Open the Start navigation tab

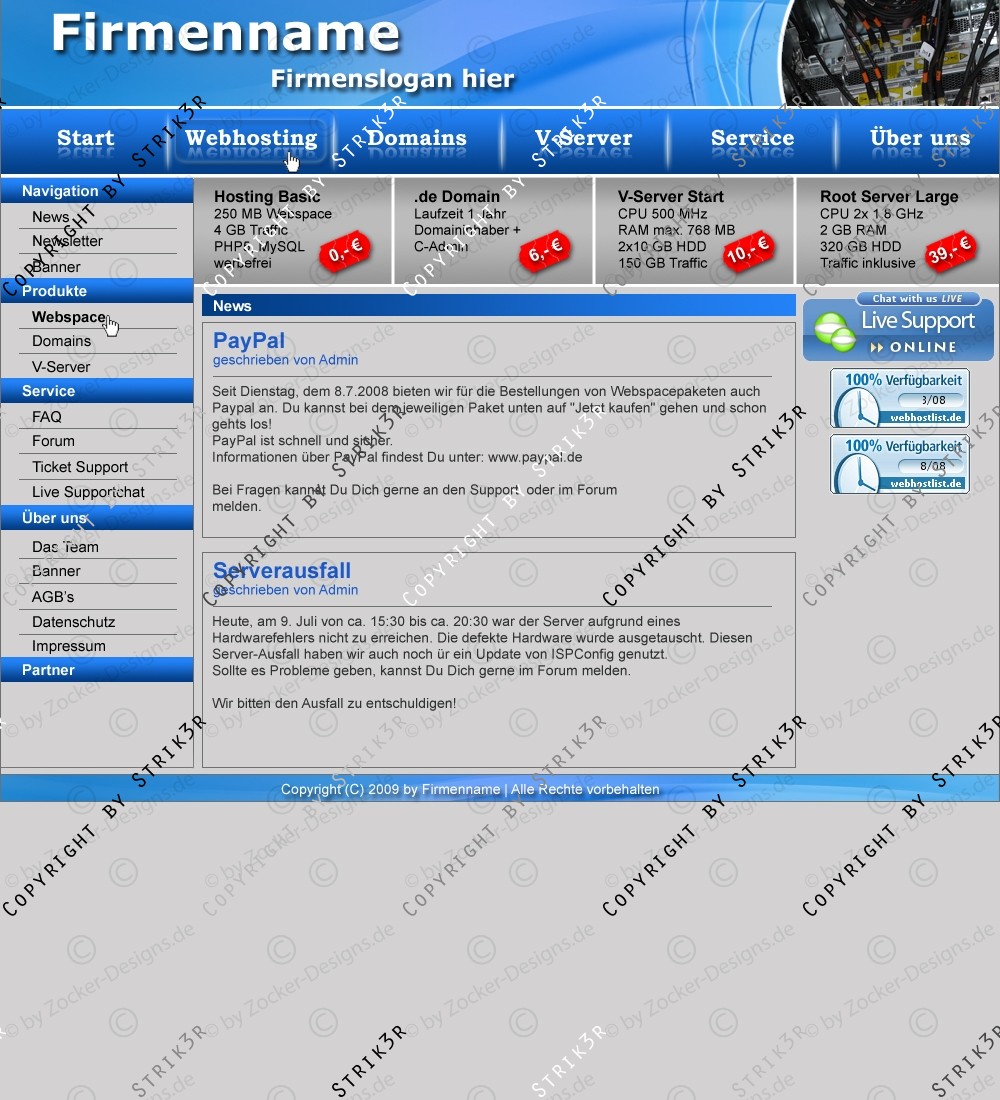click(x=85, y=138)
